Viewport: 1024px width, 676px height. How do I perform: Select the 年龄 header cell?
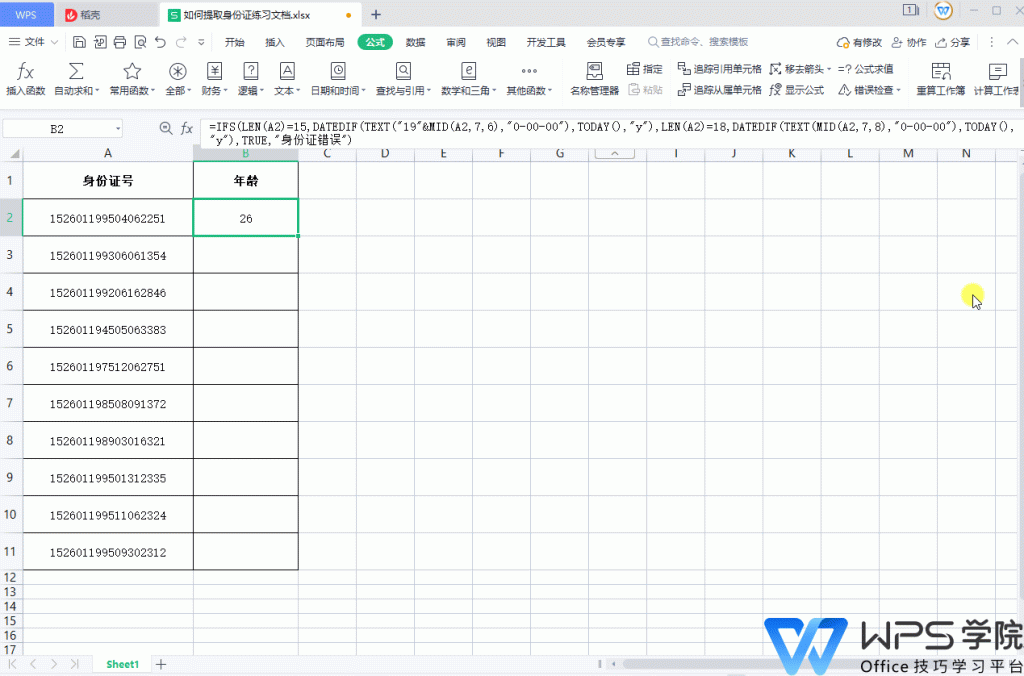[x=246, y=181]
